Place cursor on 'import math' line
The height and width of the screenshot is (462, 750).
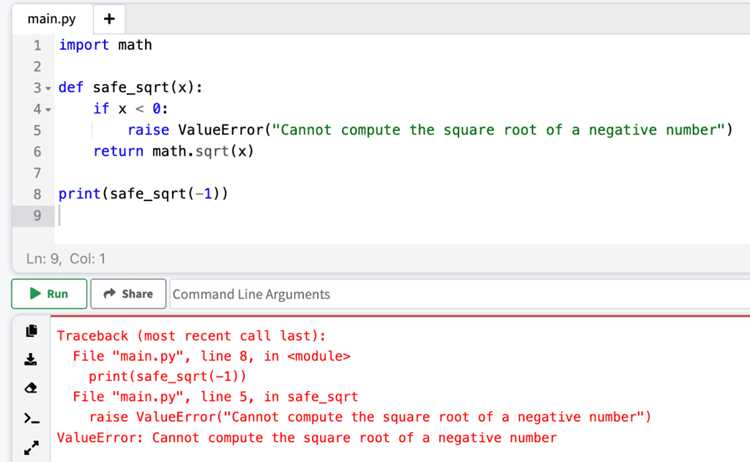click(105, 45)
